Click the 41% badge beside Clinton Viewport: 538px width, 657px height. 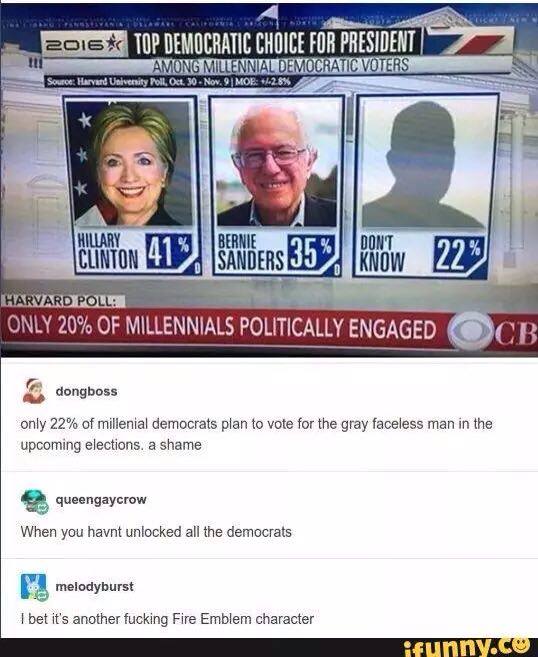tap(168, 252)
